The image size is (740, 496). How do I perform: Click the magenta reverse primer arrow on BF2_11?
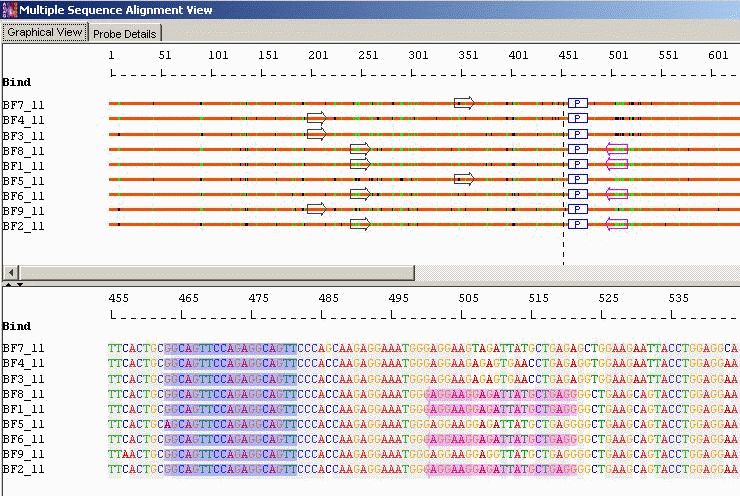click(617, 224)
